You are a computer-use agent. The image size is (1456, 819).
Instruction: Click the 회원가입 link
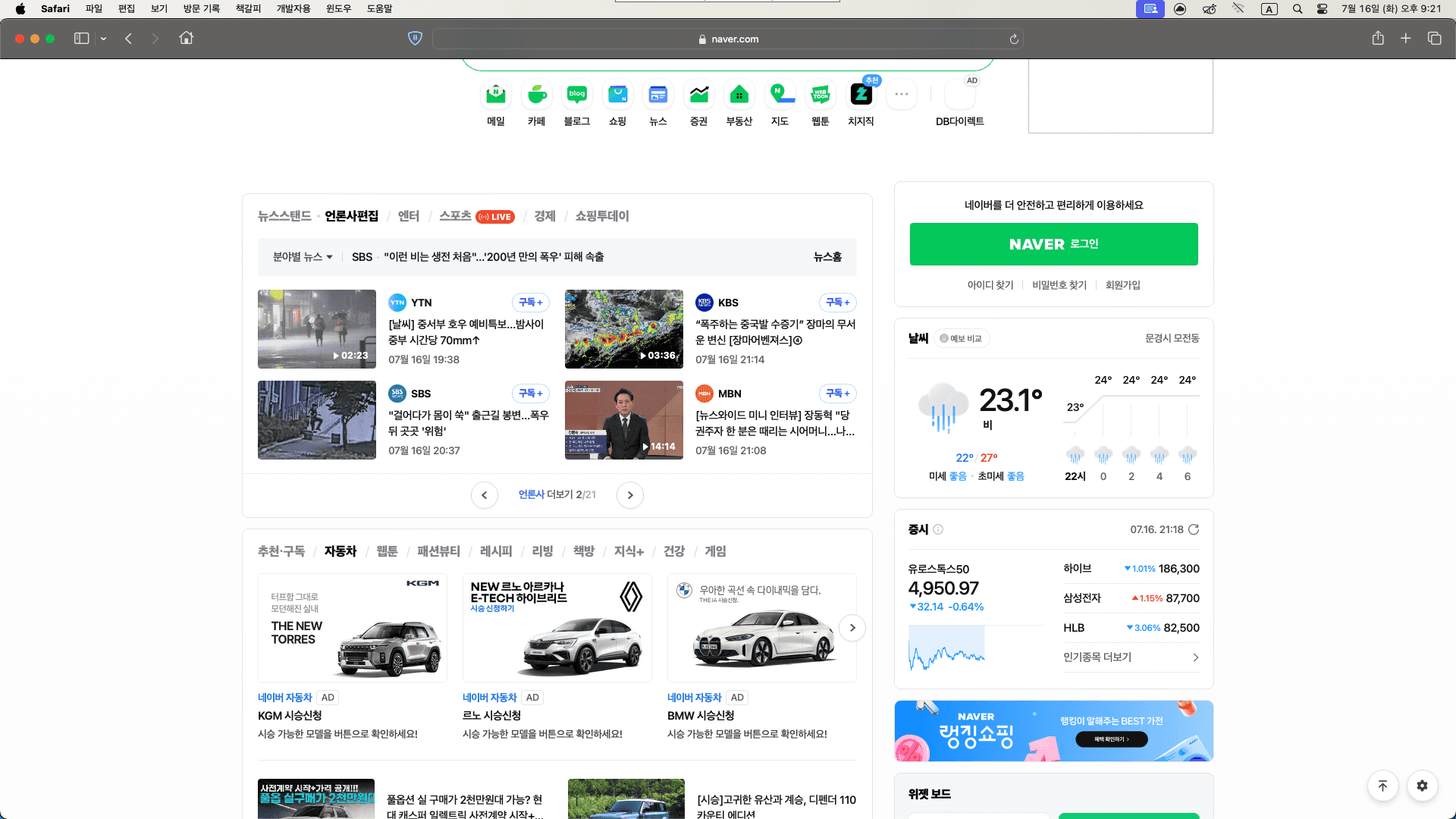(x=1122, y=285)
